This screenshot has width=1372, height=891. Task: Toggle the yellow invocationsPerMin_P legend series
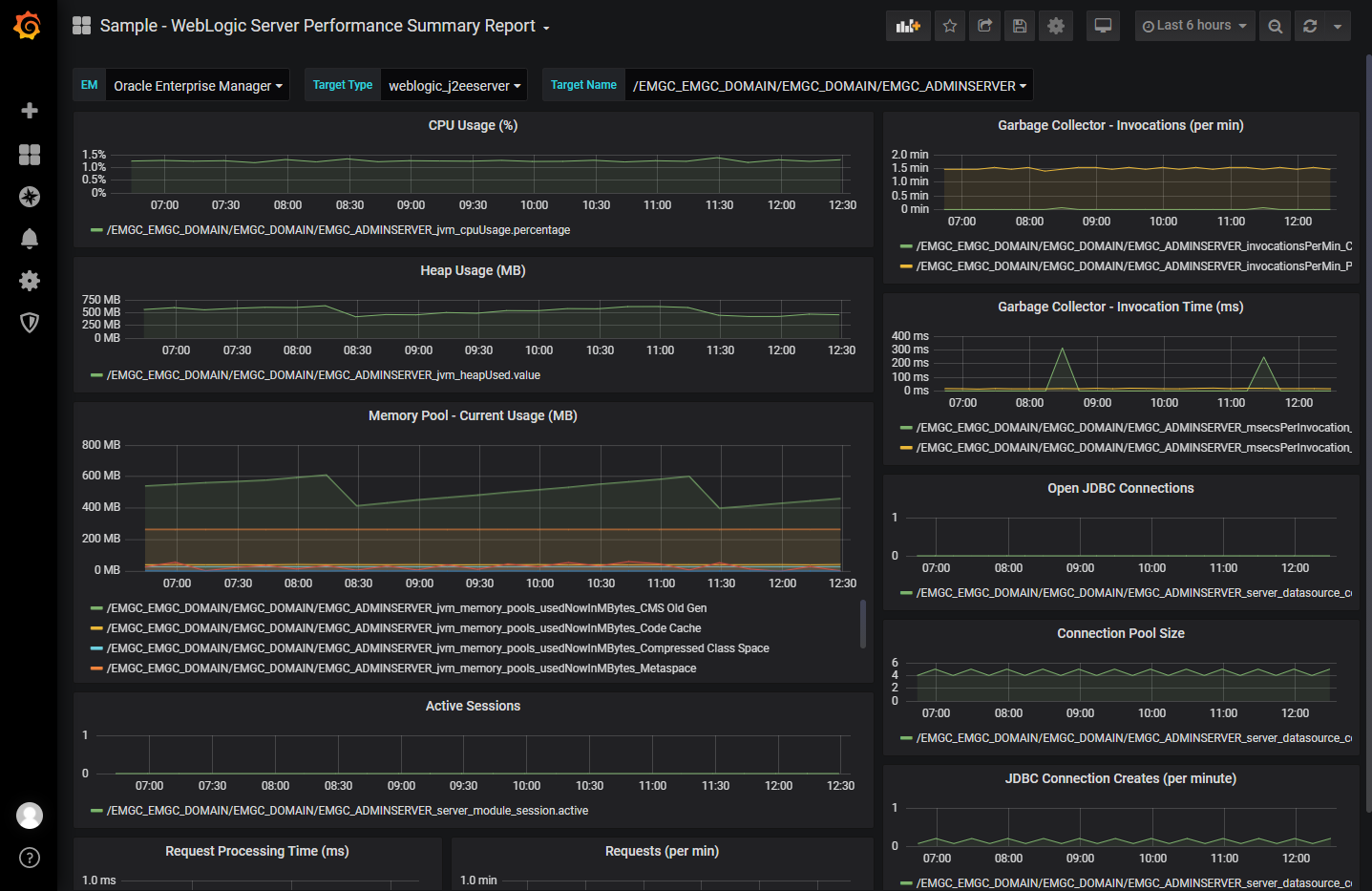click(x=1134, y=266)
